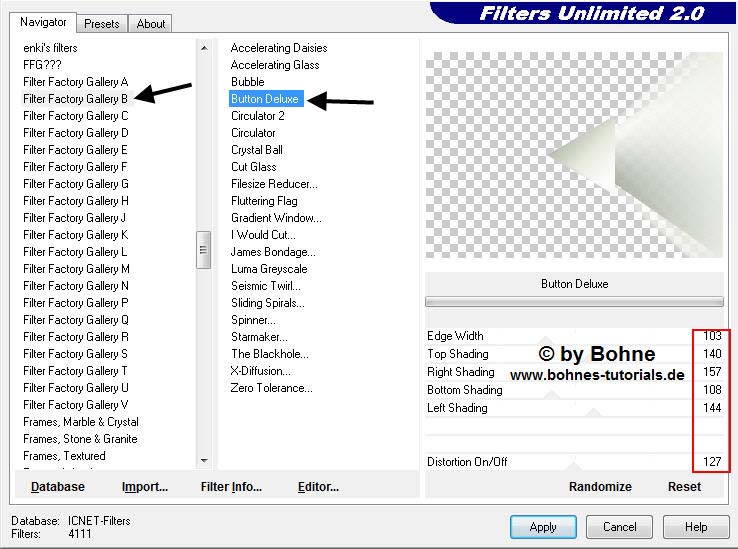Switch to the Presets tab

pyautogui.click(x=102, y=23)
